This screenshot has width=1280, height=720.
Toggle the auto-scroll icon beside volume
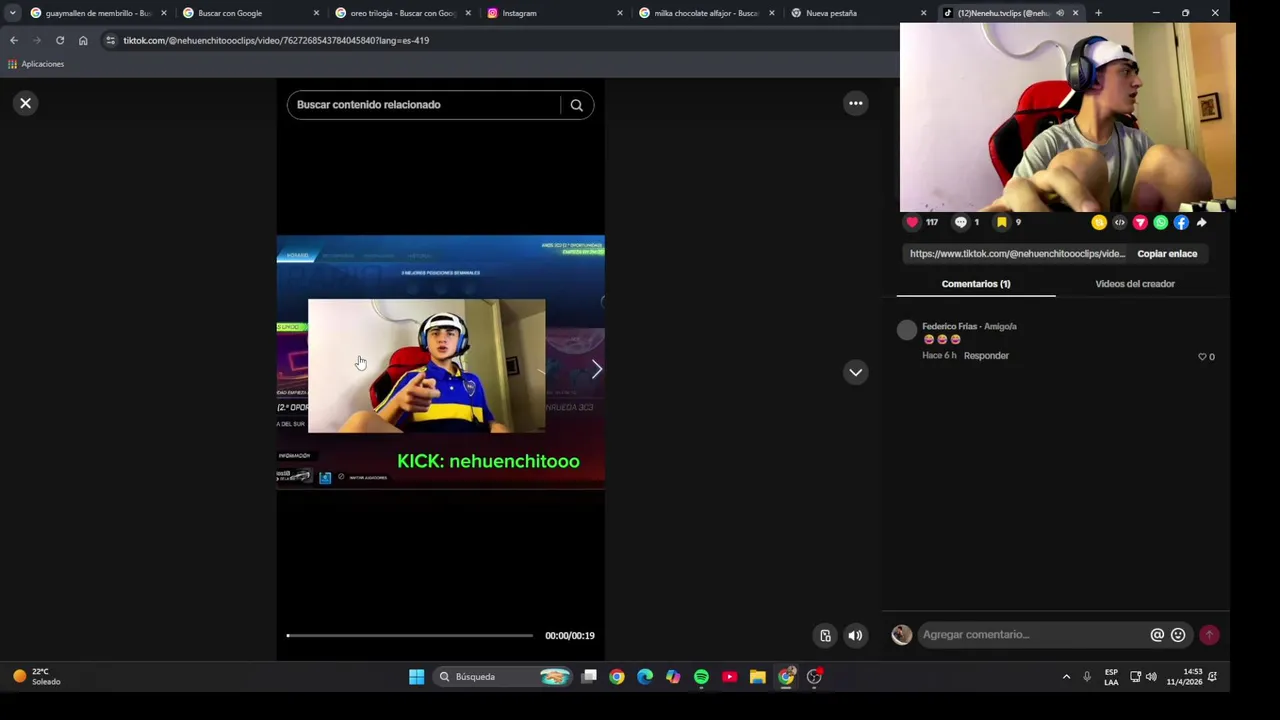click(x=825, y=636)
